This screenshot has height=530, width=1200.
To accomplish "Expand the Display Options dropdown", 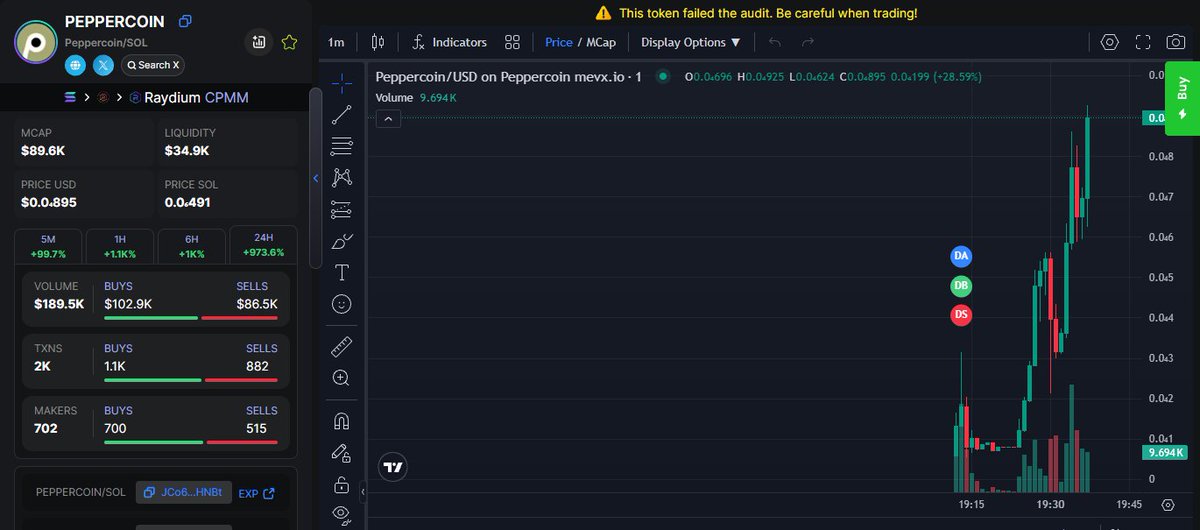I will click(691, 42).
